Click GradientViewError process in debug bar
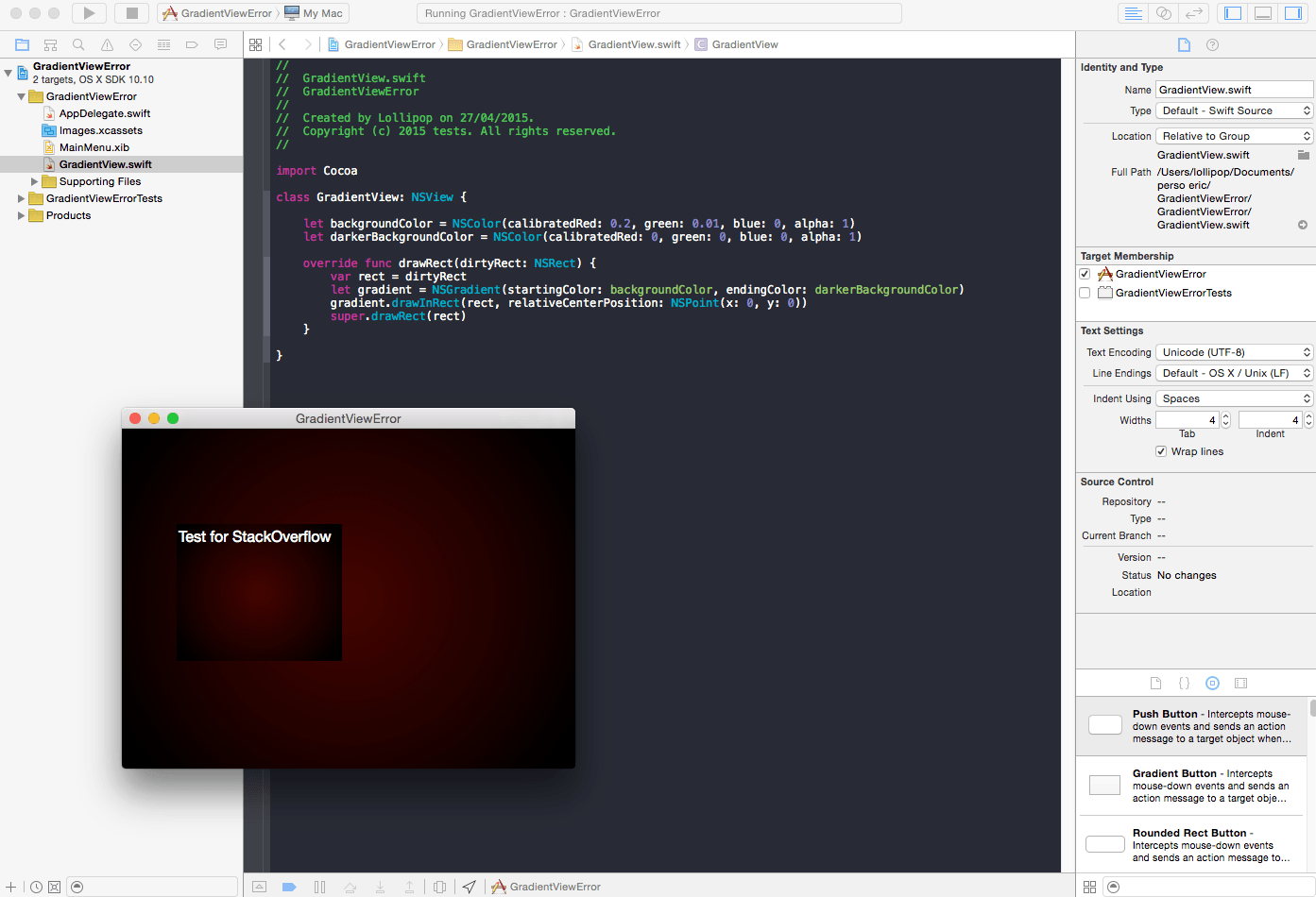This screenshot has height=897, width=1316. 546,887
